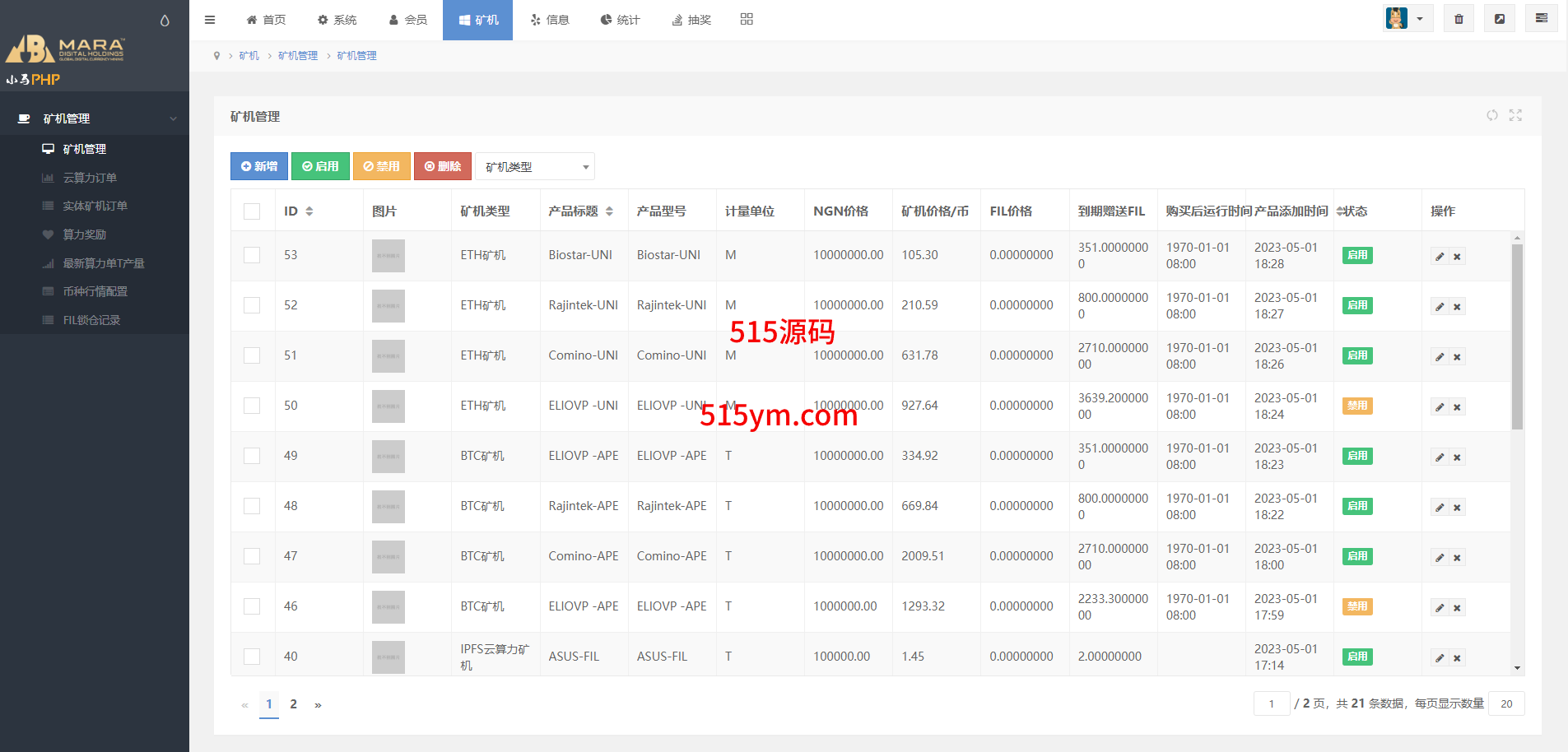1568x752 pixels.
Task: Click the blue 新增 button
Action: pyautogui.click(x=259, y=166)
